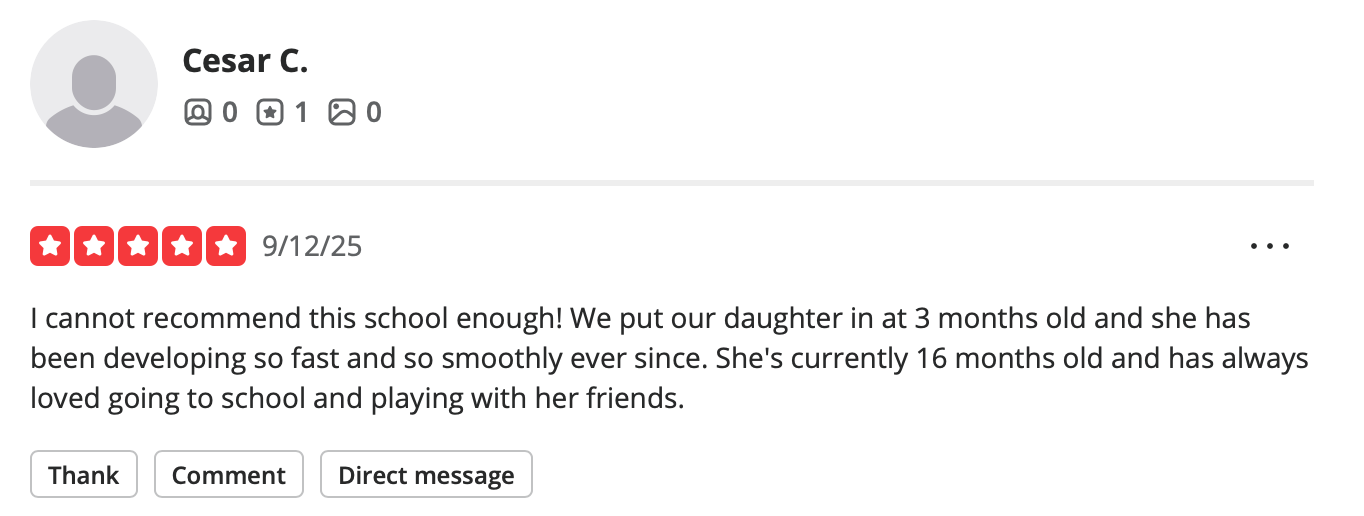
Task: Select the number 1 beside the reviews icon
Action: 300,113
